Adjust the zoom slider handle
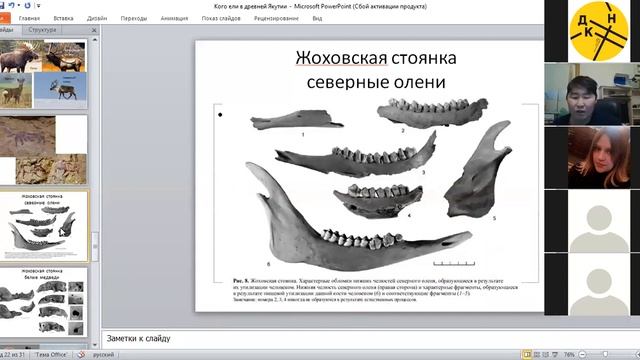This screenshot has width=640, height=360. [605, 355]
